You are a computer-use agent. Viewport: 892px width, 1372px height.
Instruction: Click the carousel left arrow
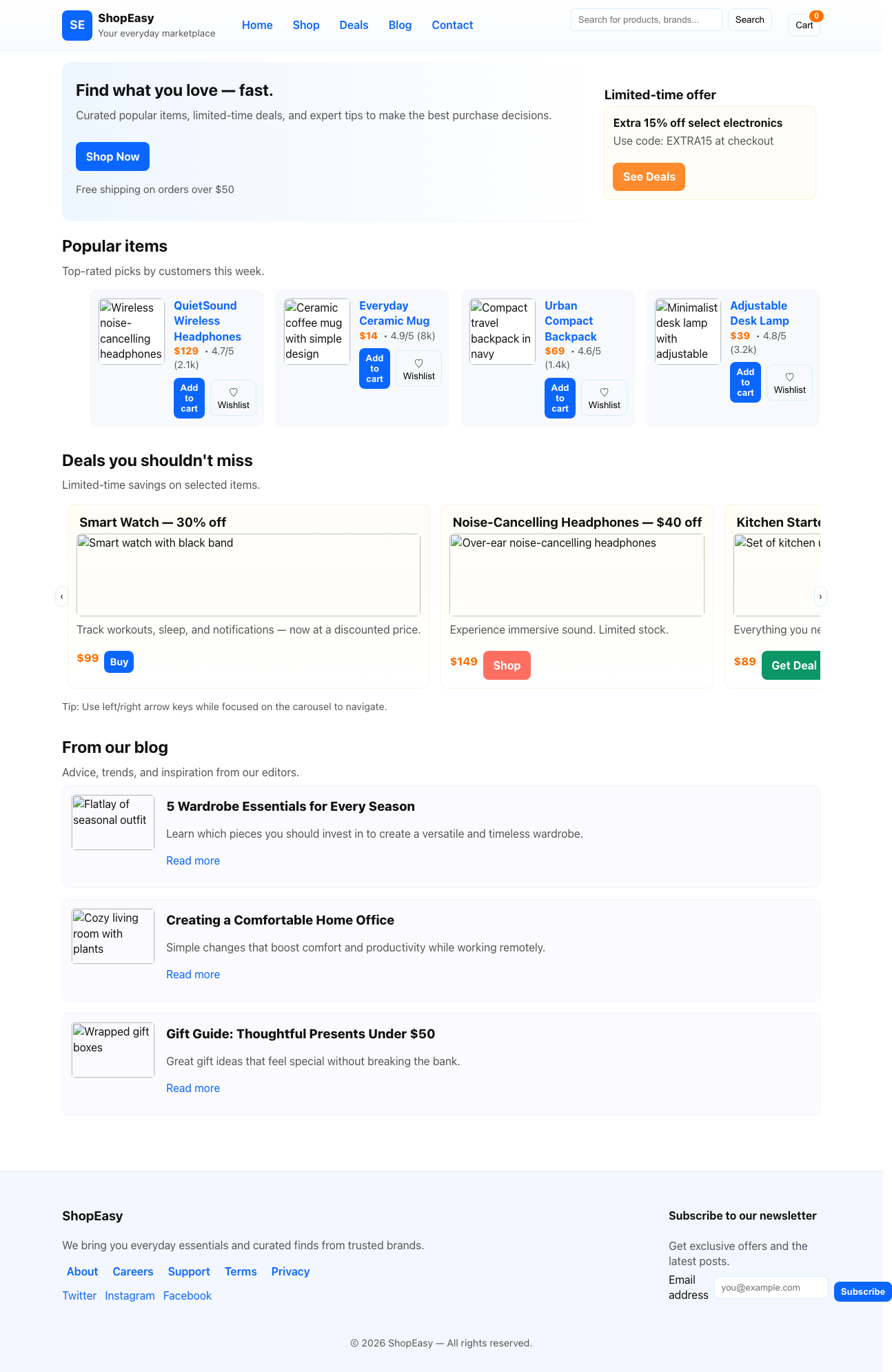click(x=62, y=596)
